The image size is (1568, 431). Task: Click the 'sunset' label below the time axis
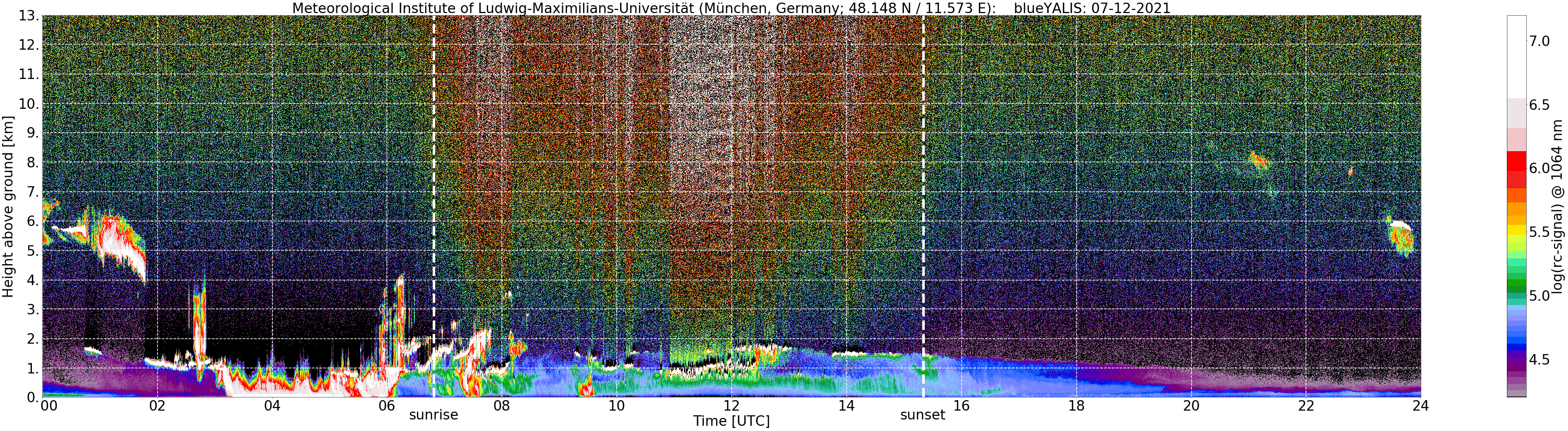pos(923,415)
